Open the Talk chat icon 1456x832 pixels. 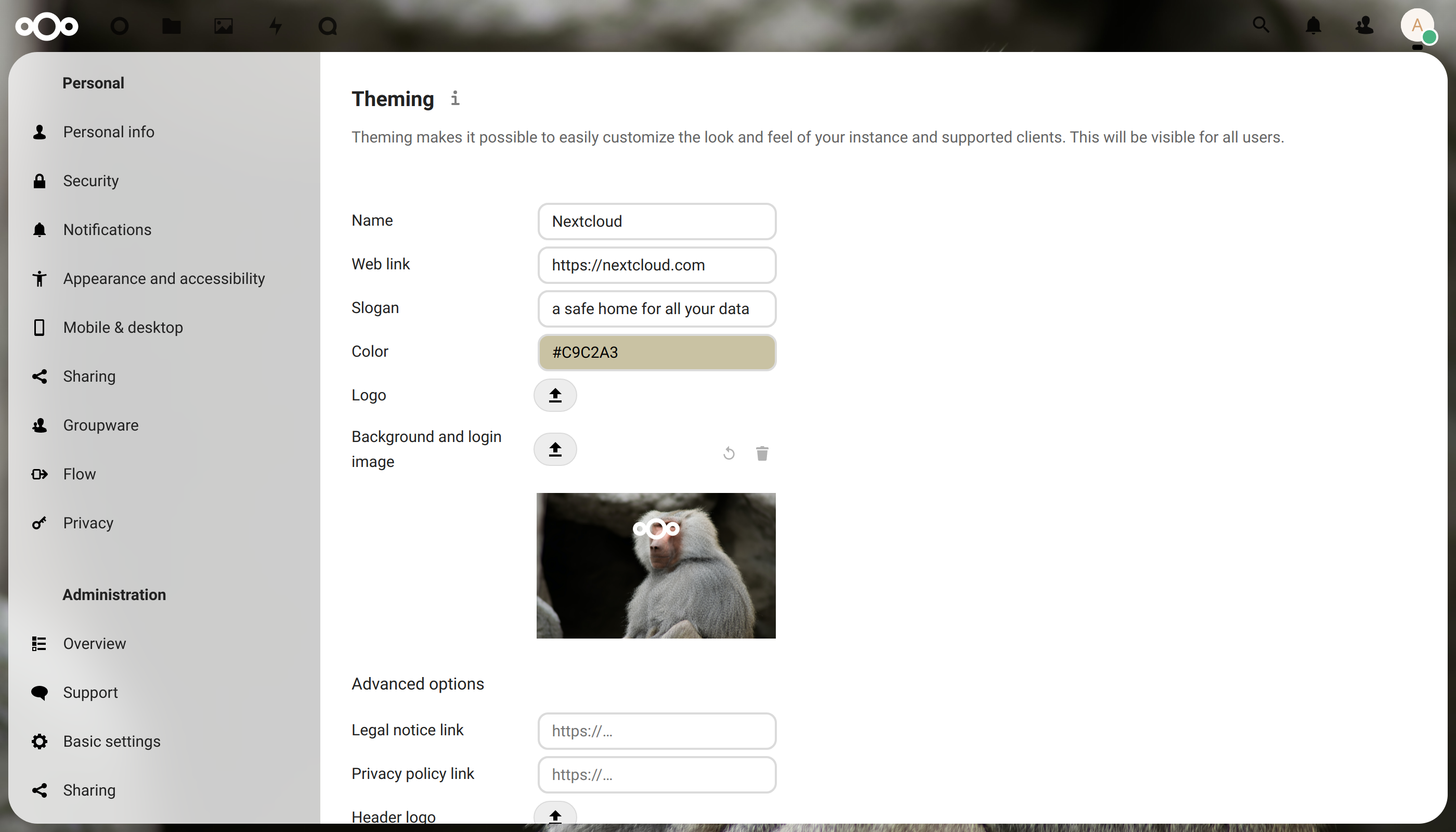[328, 25]
